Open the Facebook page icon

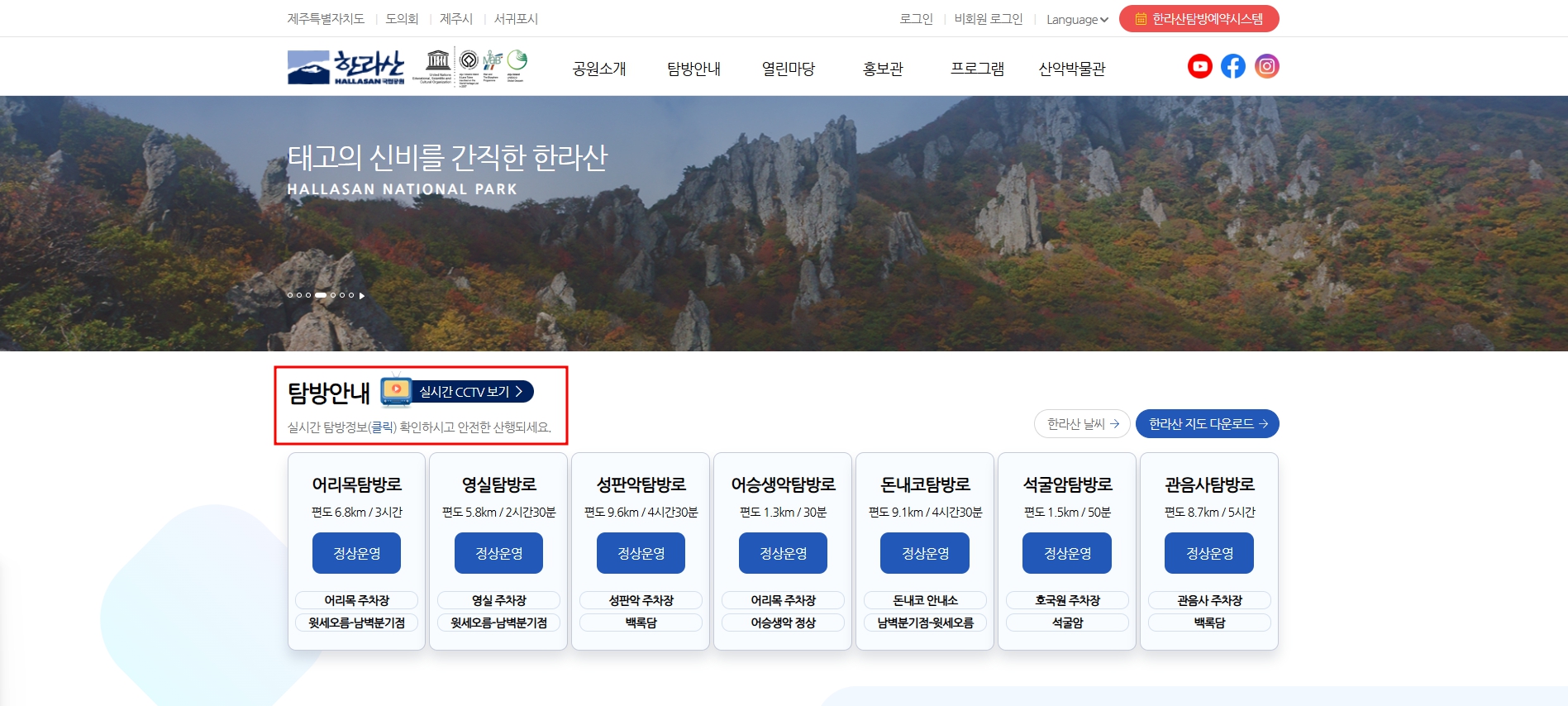1233,66
